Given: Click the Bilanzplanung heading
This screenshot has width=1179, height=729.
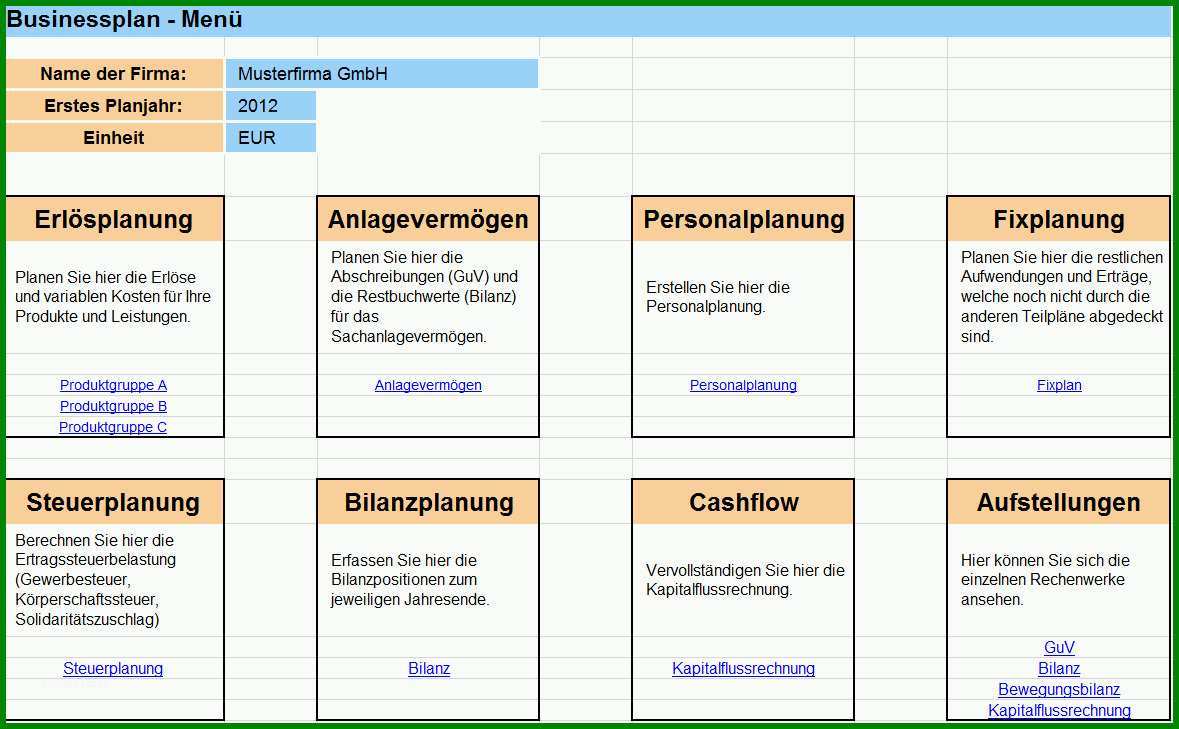Looking at the screenshot, I should [x=428, y=502].
